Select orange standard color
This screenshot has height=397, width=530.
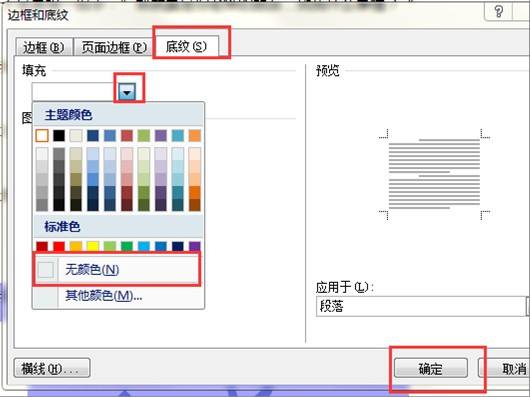76,246
